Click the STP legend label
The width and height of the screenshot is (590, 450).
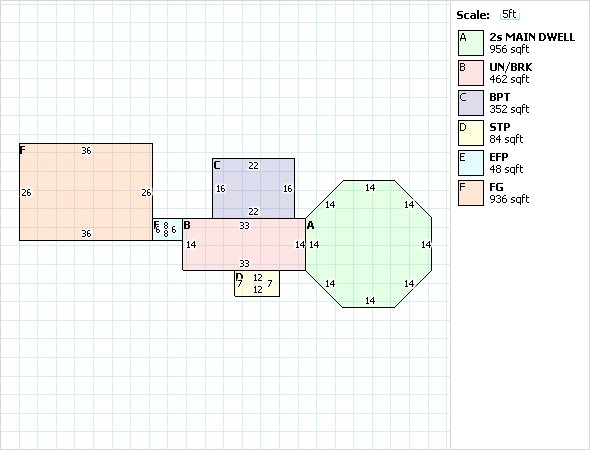pos(500,127)
